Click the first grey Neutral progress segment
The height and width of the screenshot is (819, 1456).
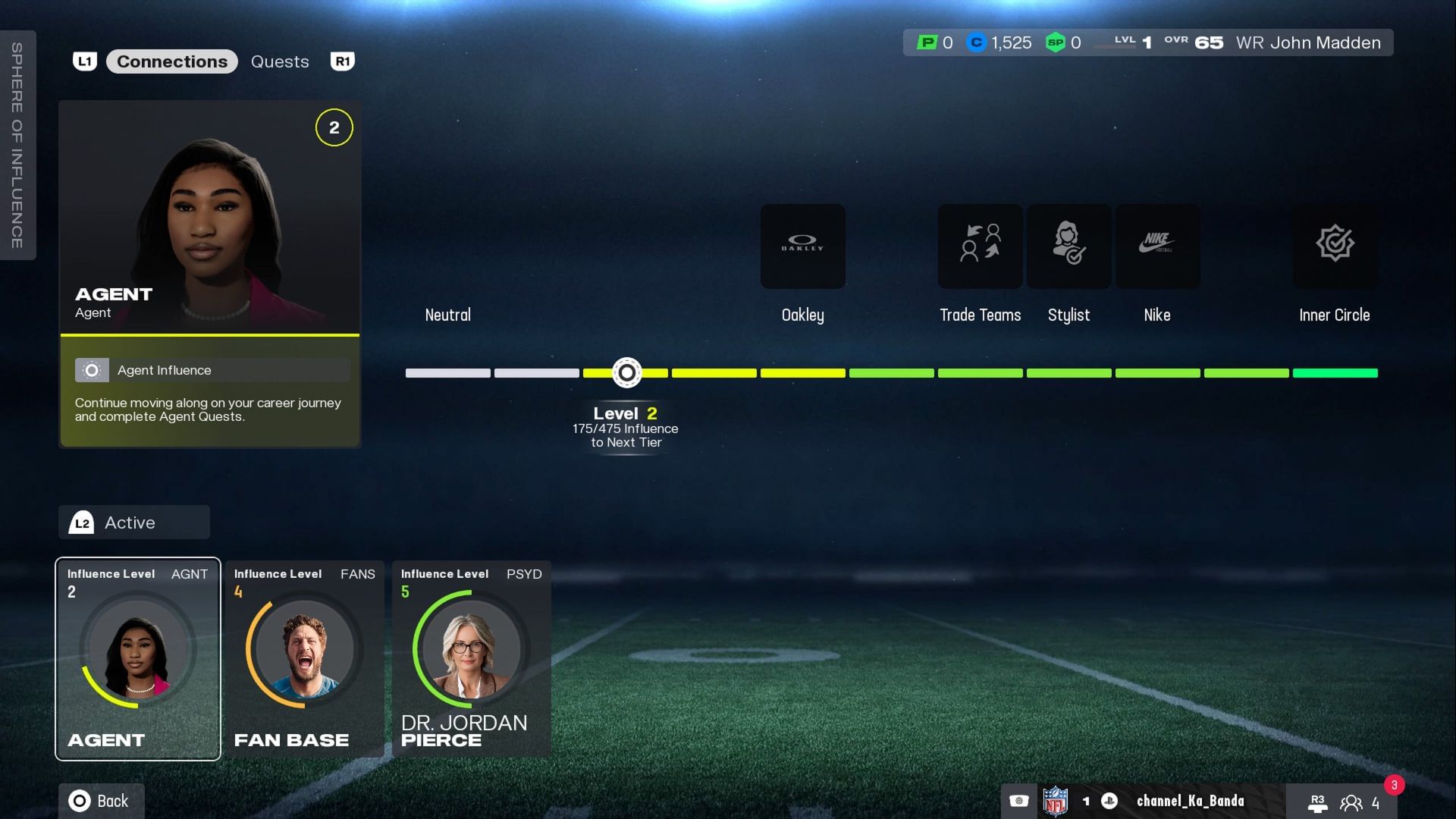447,373
